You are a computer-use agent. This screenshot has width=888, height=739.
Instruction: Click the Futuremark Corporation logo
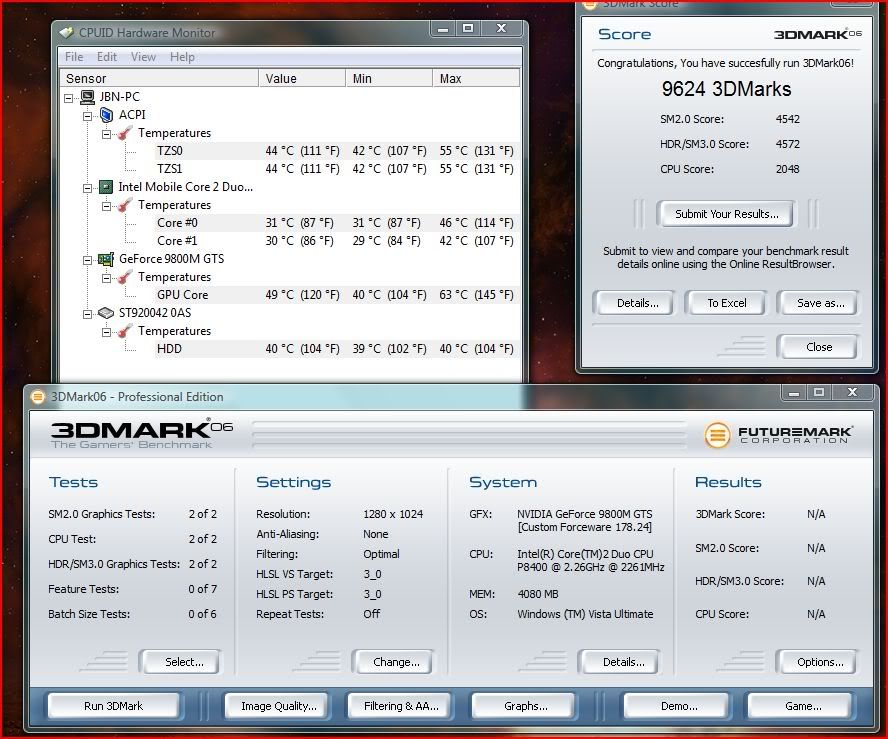(779, 435)
